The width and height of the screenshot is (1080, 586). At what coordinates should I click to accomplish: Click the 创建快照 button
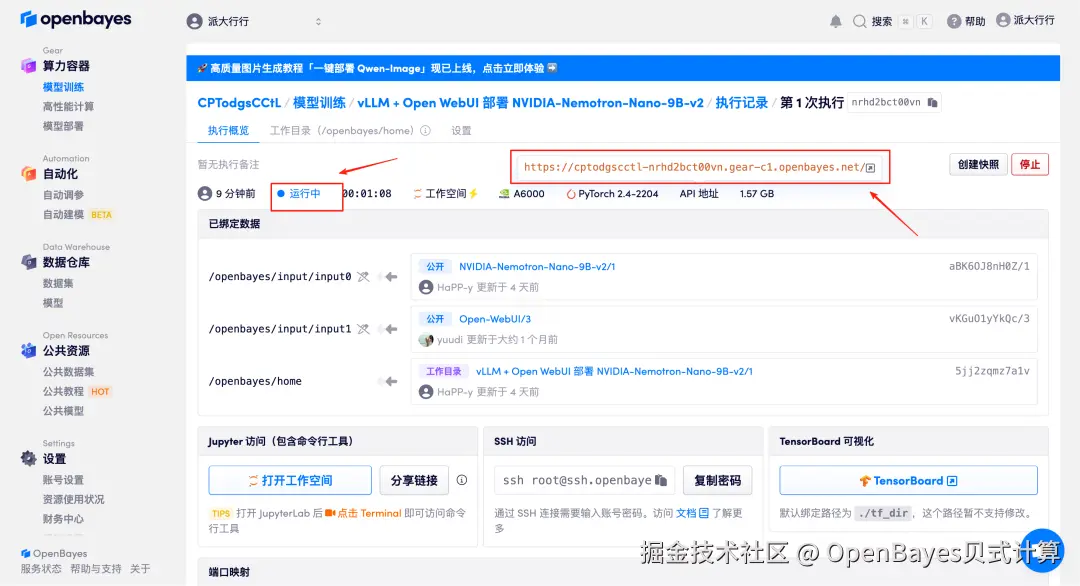click(978, 165)
